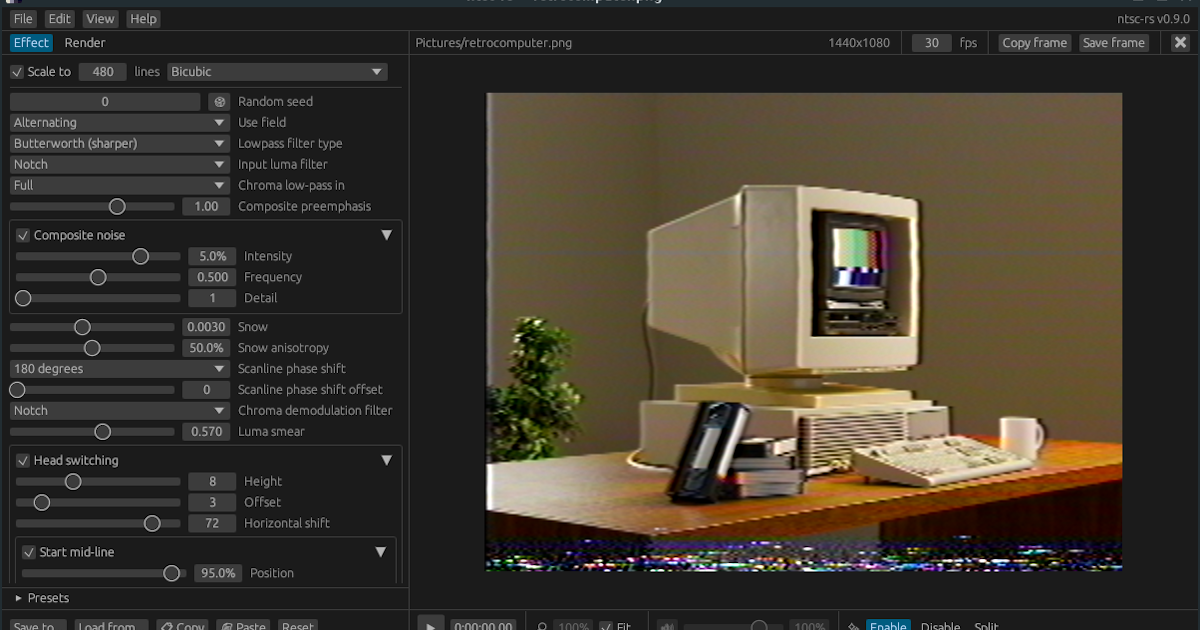
Task: Click the timecode field 0:00:00.00
Action: tap(484, 626)
